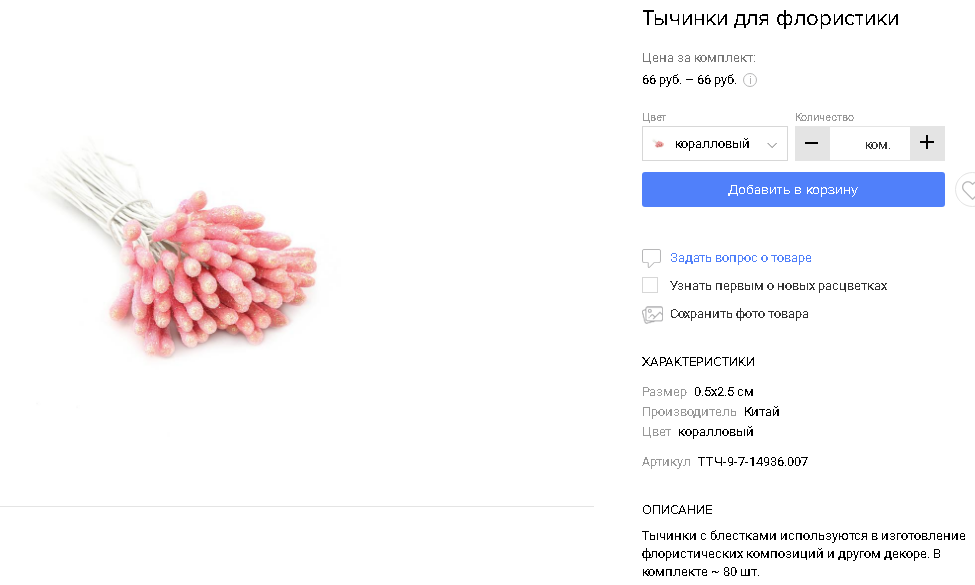Open the "коралловый" color selector
The image size is (975, 585).
pyautogui.click(x=714, y=144)
